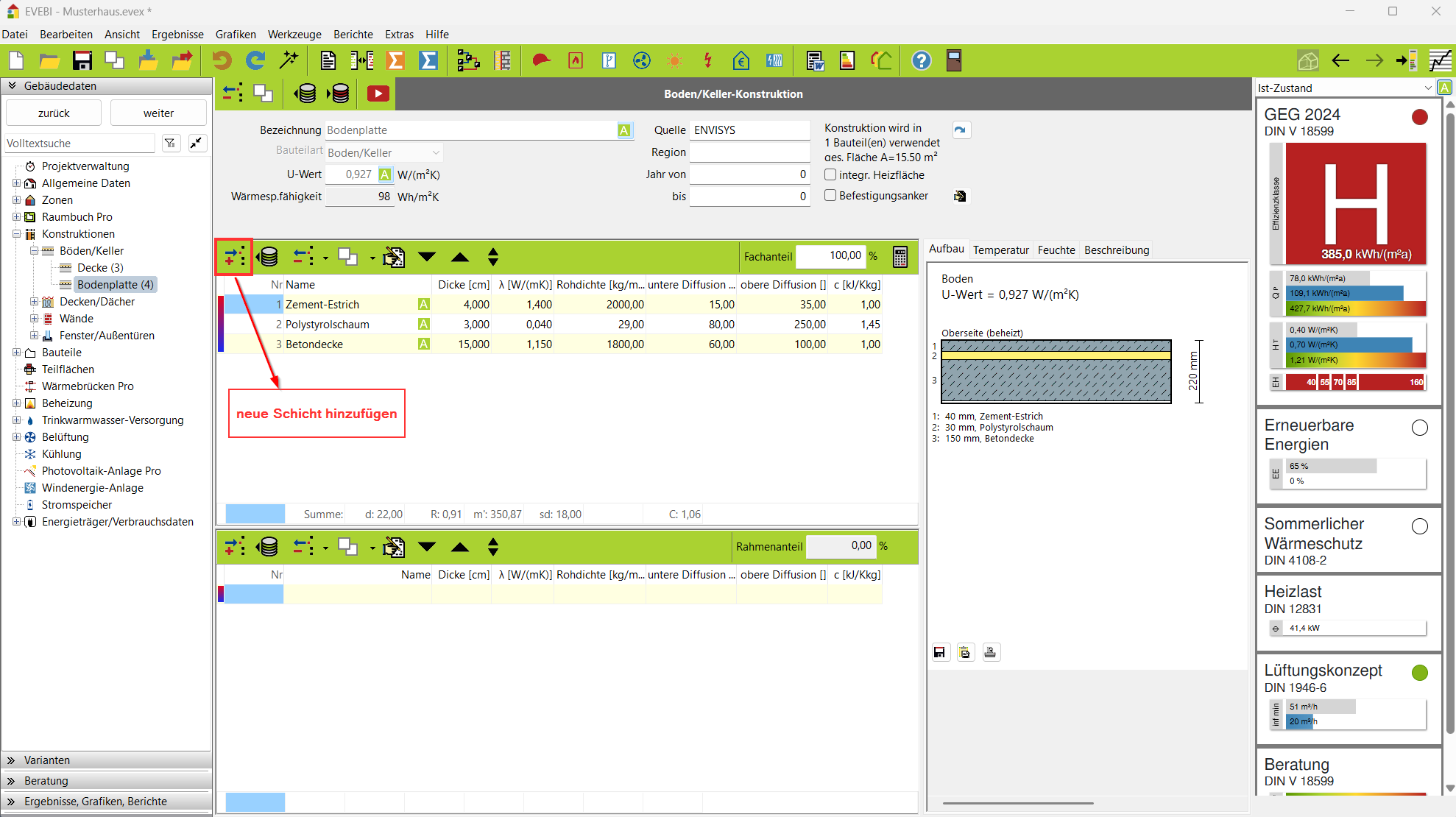Toggle the green A button next to Ist-Zustand
The width and height of the screenshot is (1456, 817).
point(1445,88)
